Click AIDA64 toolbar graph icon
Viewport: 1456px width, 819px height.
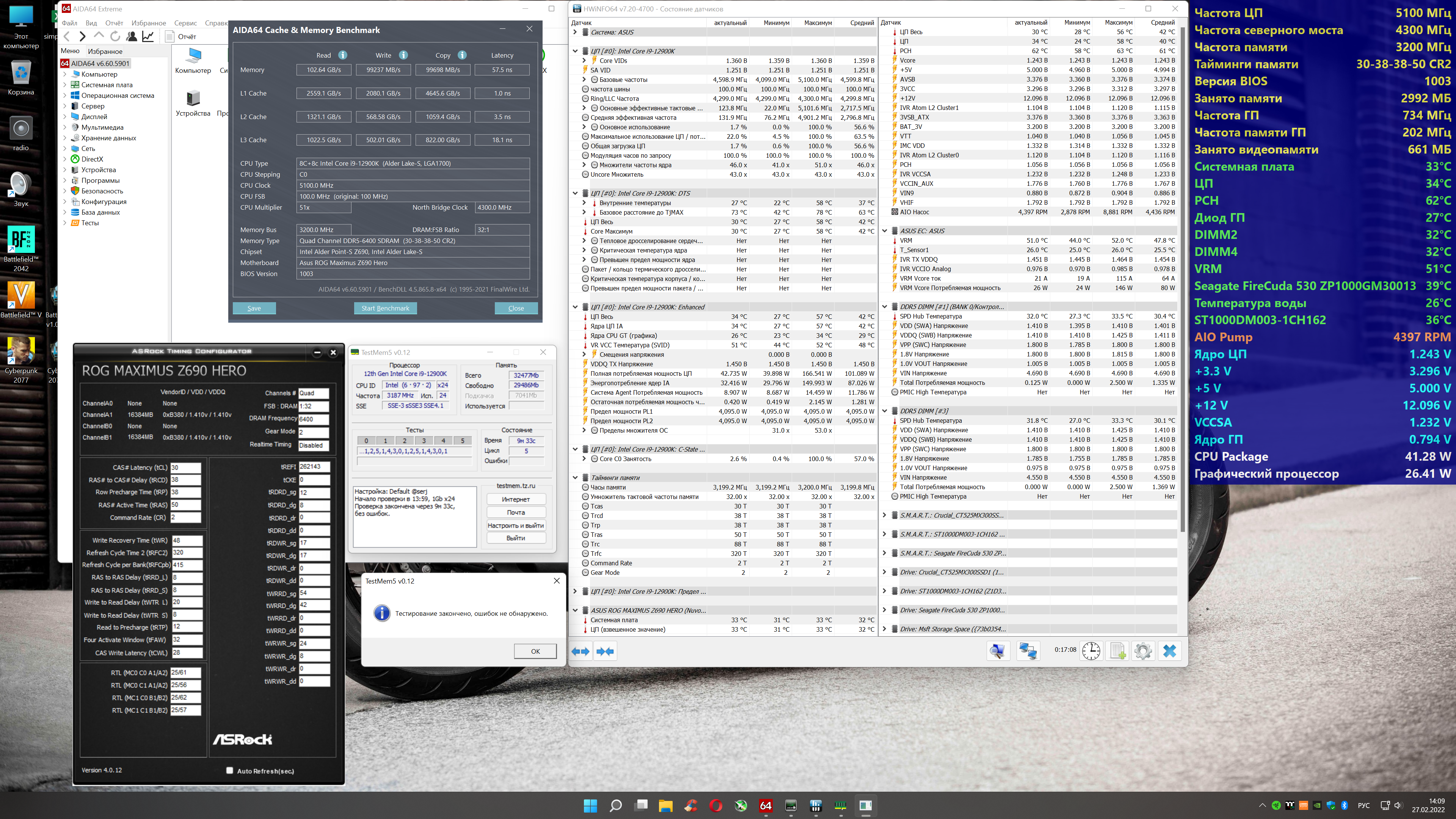pyautogui.click(x=148, y=36)
